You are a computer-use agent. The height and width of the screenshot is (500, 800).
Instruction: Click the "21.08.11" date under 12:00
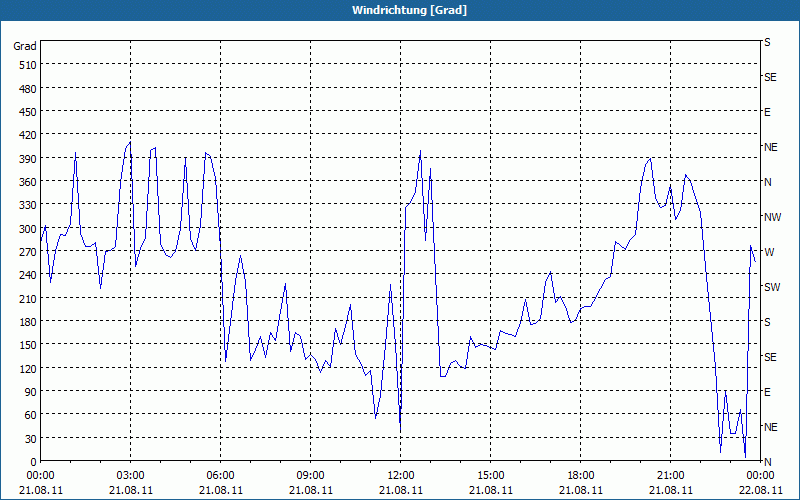[401, 490]
